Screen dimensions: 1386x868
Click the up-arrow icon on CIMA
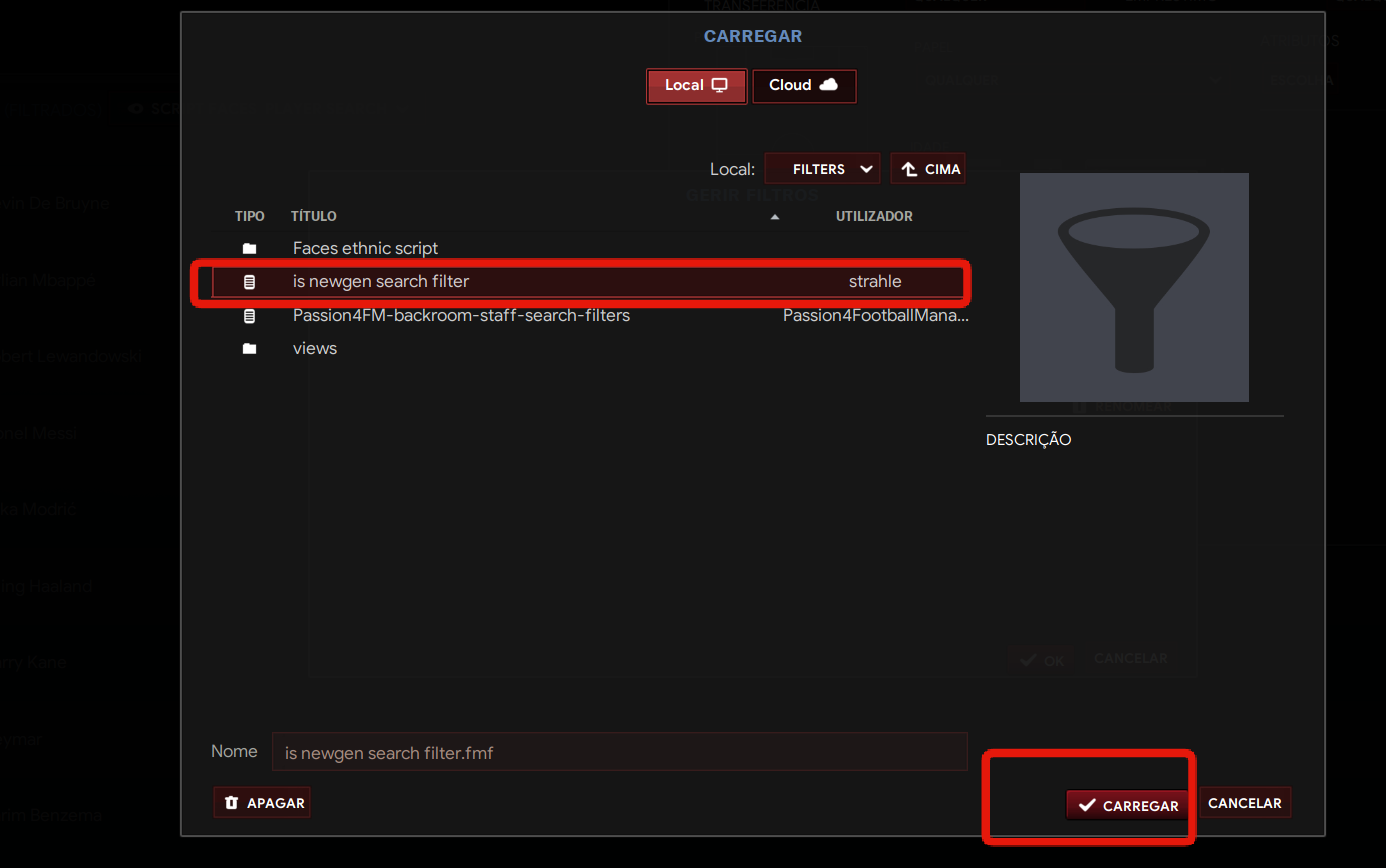pyautogui.click(x=909, y=169)
